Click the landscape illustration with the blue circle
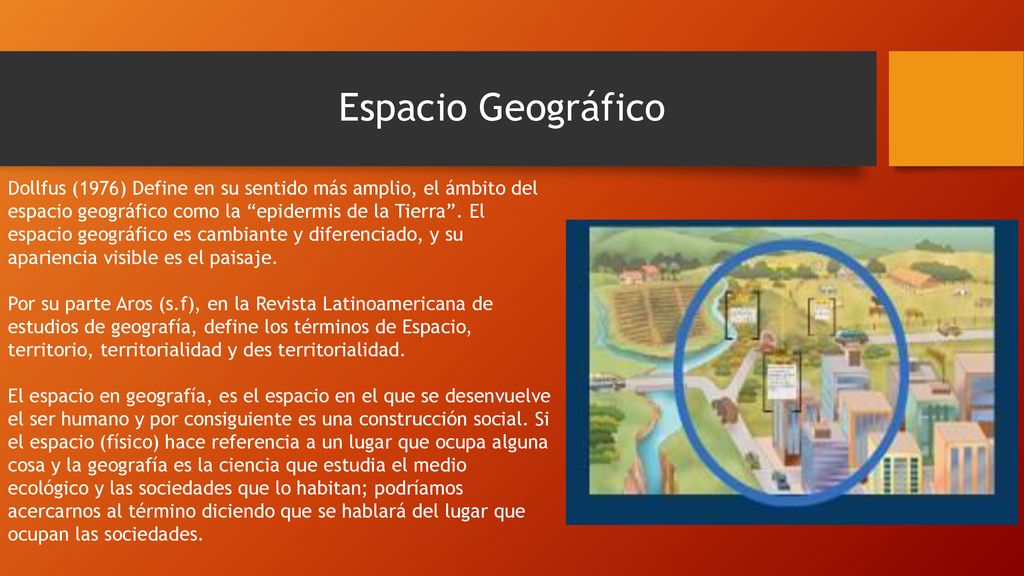 coord(792,372)
